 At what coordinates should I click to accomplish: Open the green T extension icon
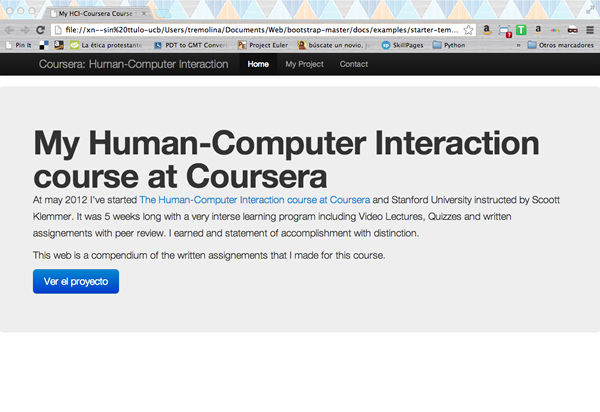click(x=521, y=30)
